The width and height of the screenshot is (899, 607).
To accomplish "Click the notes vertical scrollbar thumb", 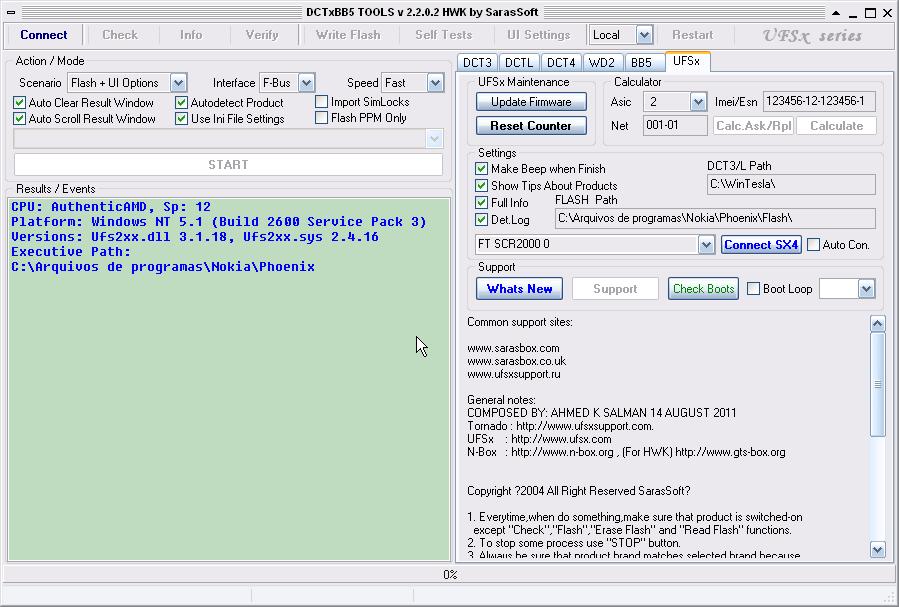I will coord(877,385).
